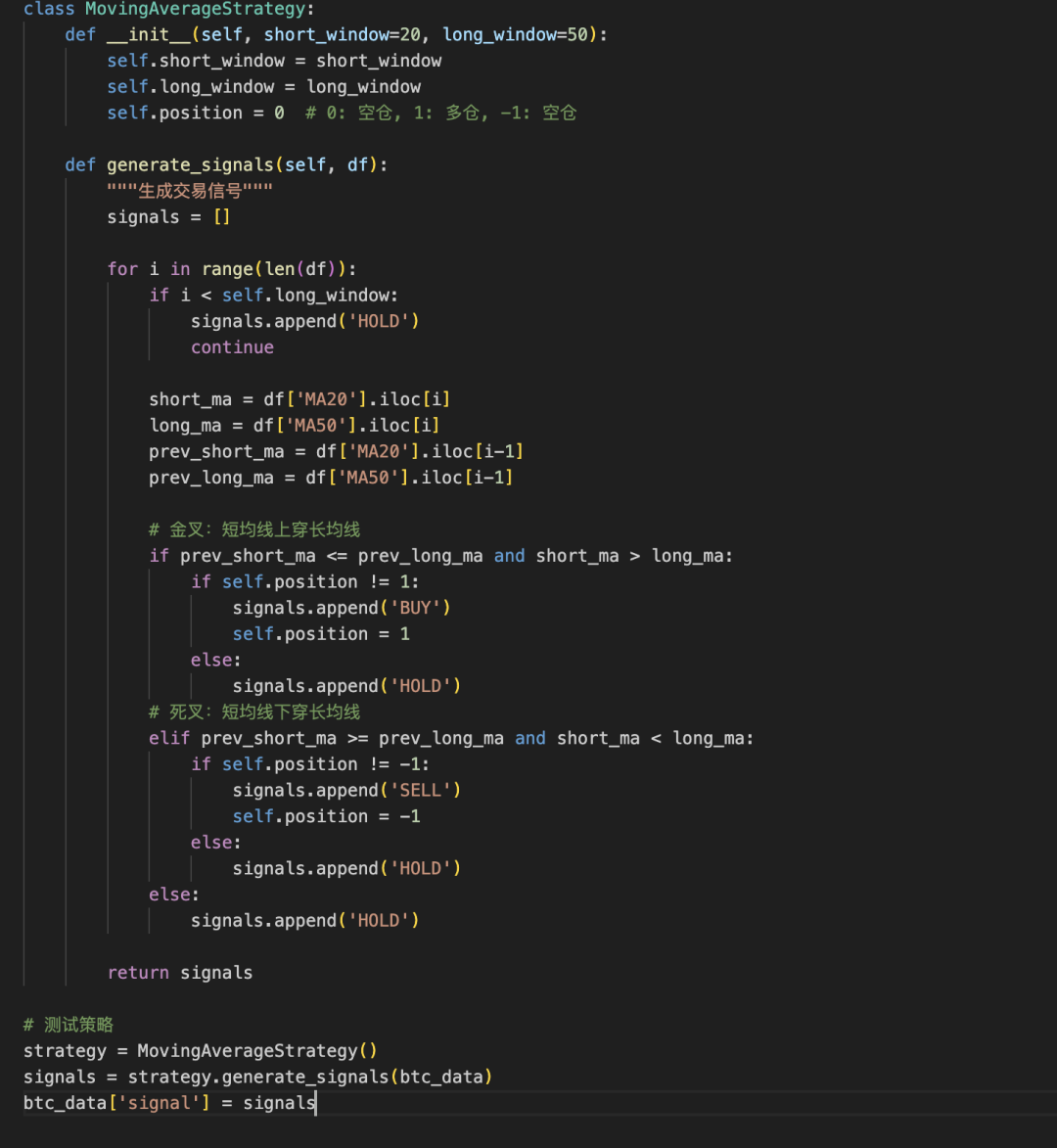The width and height of the screenshot is (1057, 1148).
Task: Click signals.append('SELL') line
Action: [347, 791]
